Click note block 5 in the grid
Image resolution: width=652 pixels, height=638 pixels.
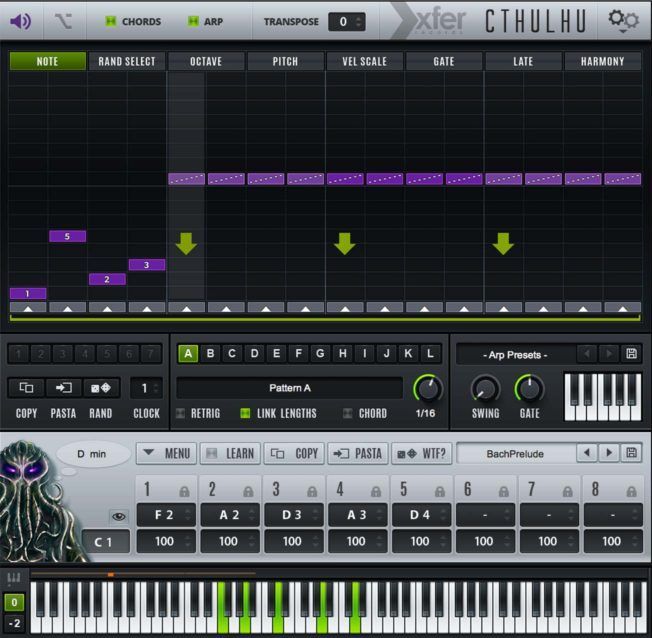tap(67, 236)
